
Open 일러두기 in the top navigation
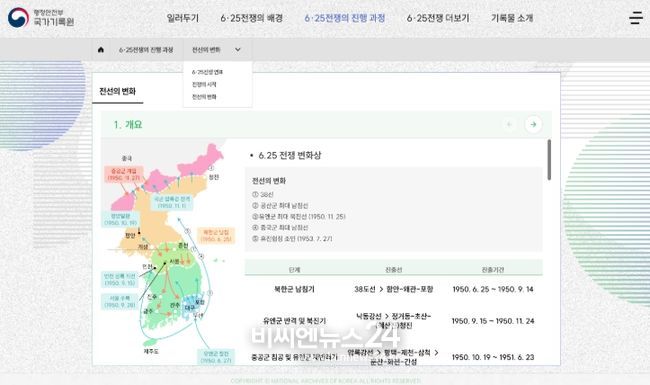tap(182, 18)
